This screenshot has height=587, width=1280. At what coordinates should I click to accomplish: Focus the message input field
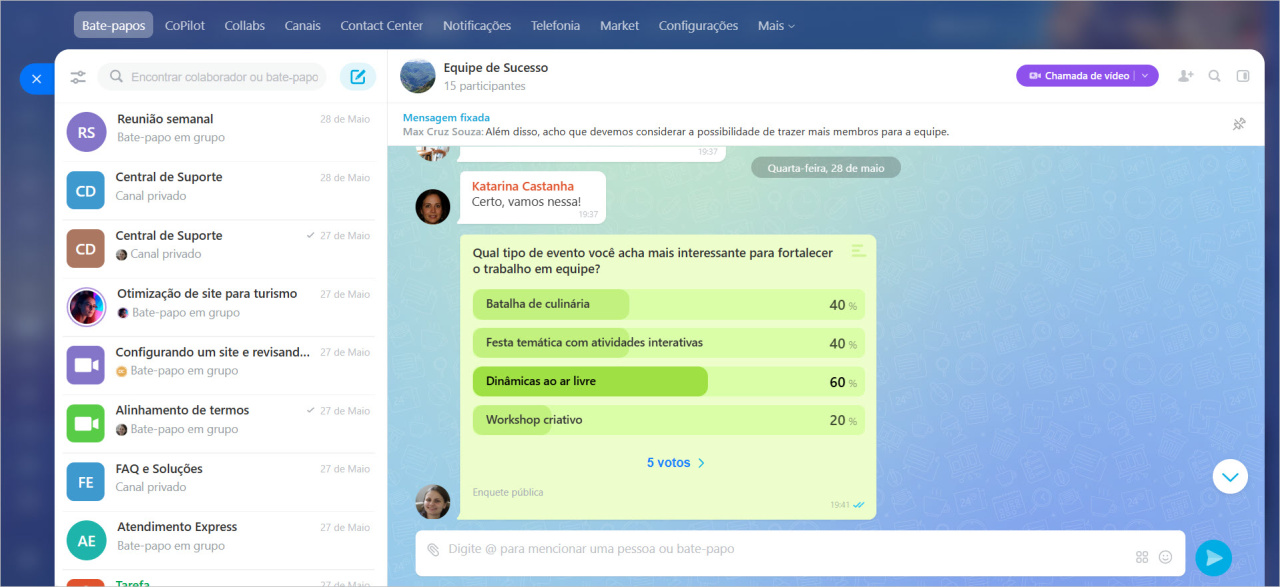[786, 549]
